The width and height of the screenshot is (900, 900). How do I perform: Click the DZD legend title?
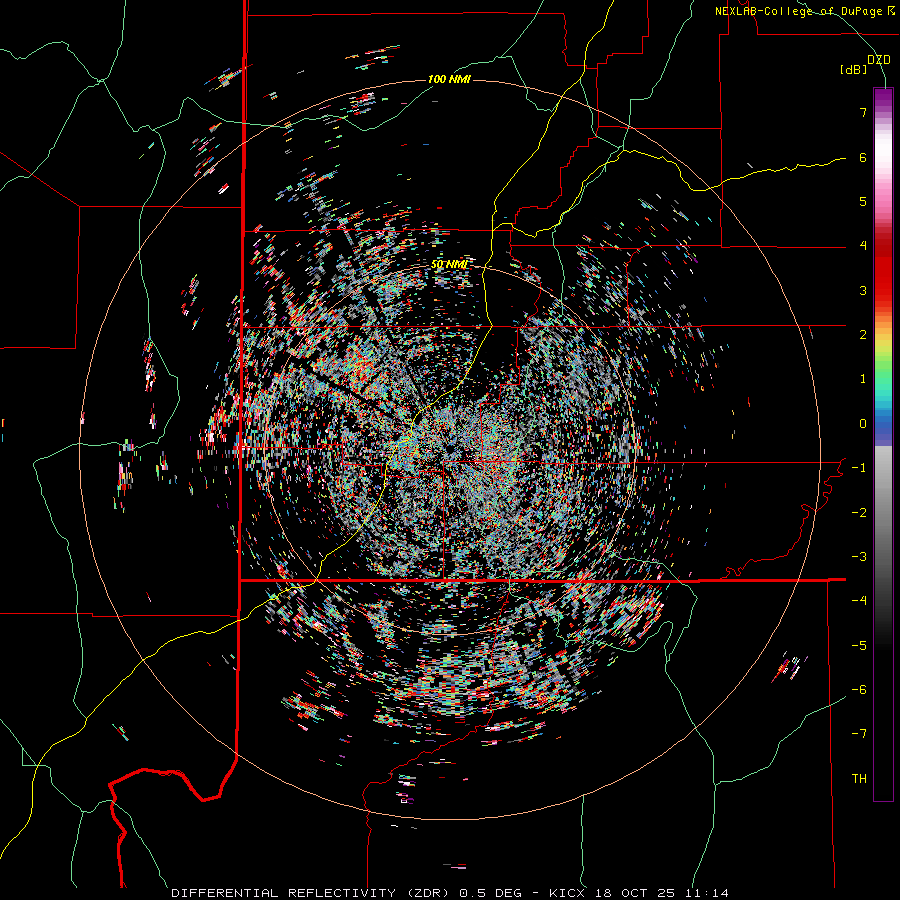879,60
